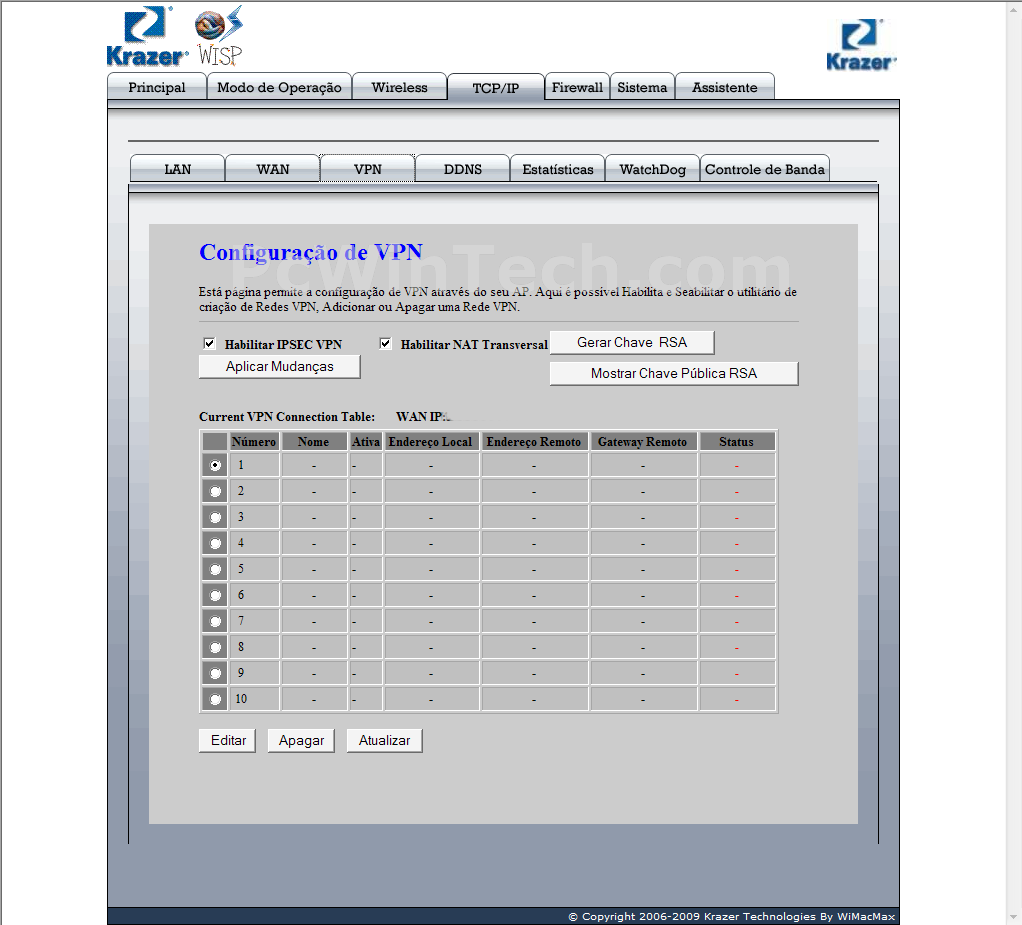
Task: Switch to the Wireless tab
Action: point(400,87)
